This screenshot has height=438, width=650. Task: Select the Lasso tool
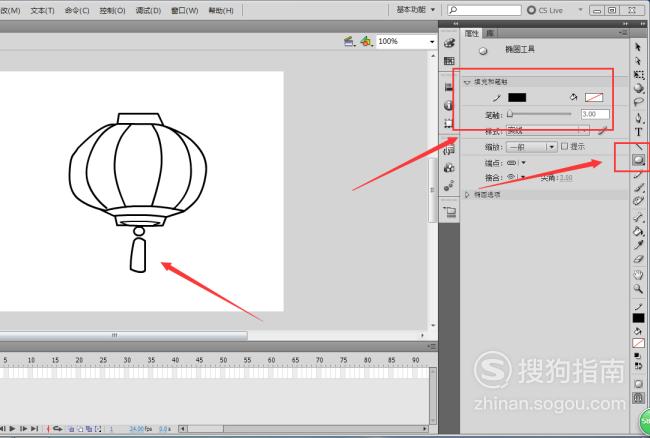coord(638,102)
